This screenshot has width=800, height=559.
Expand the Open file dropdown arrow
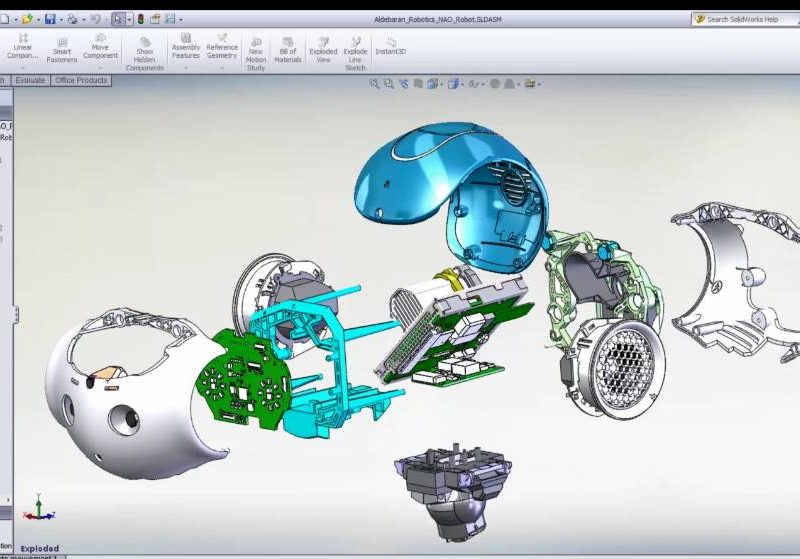(x=38, y=20)
